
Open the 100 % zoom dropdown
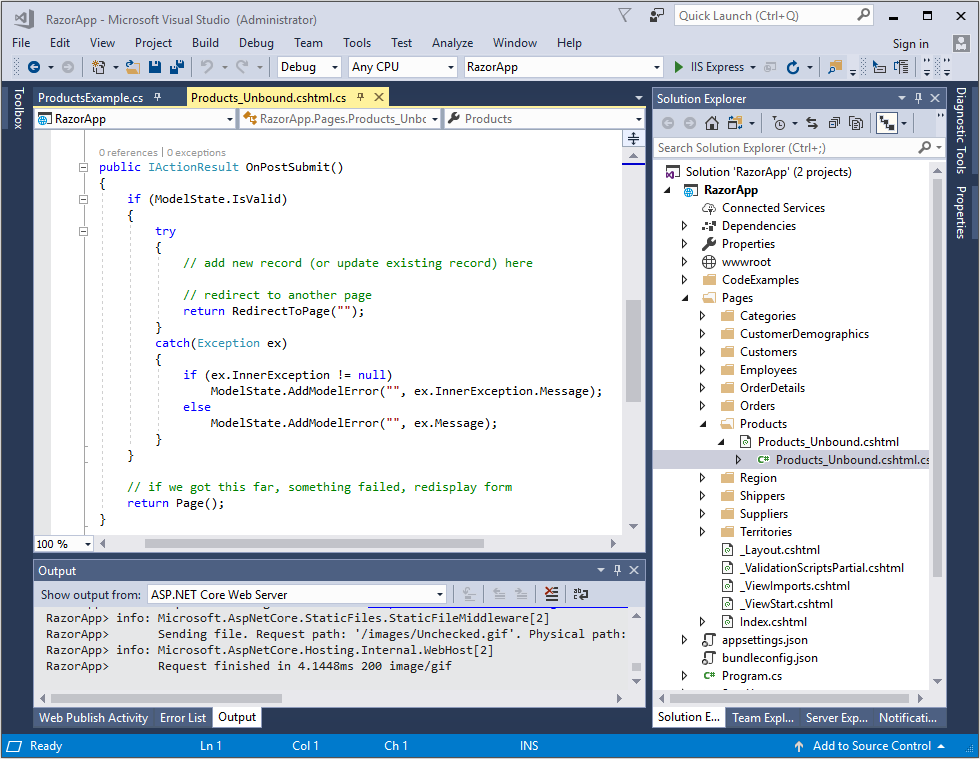(x=88, y=544)
